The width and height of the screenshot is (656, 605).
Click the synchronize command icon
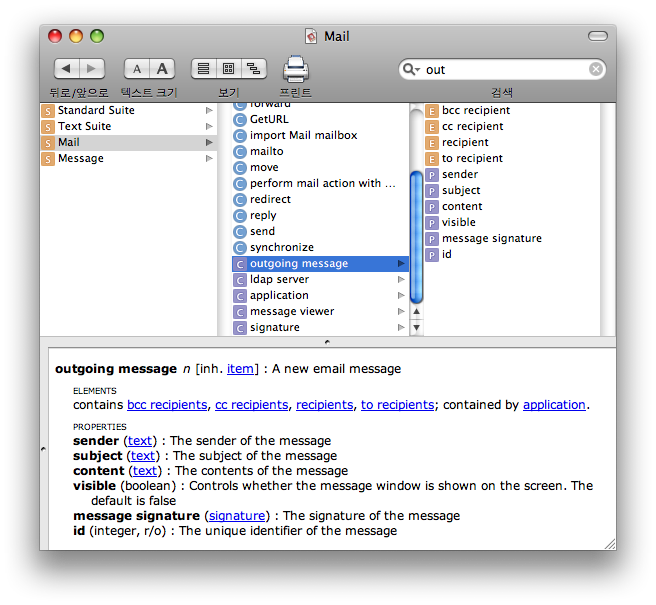point(240,248)
